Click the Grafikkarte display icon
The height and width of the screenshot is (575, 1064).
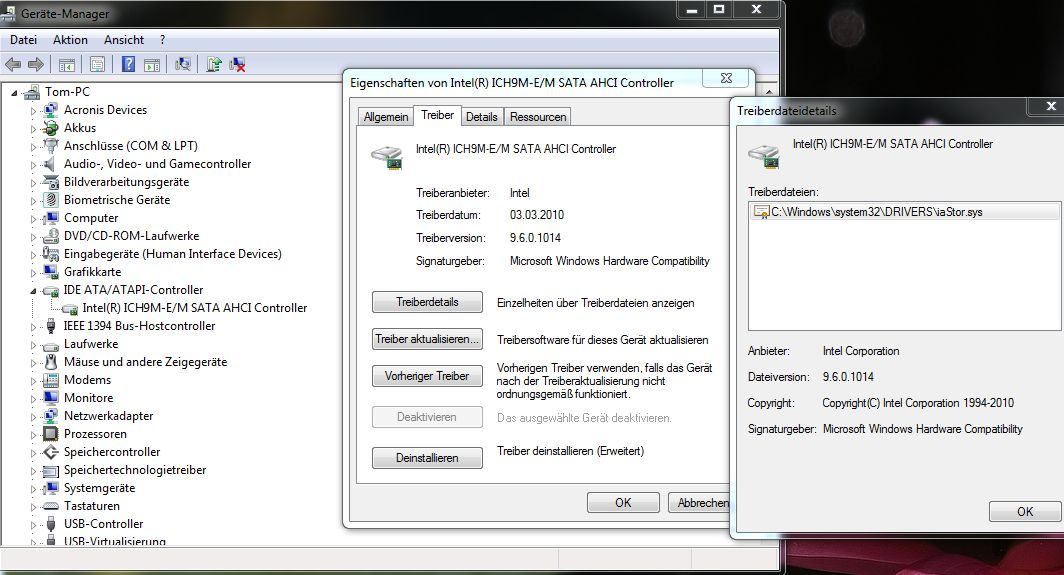(x=50, y=272)
